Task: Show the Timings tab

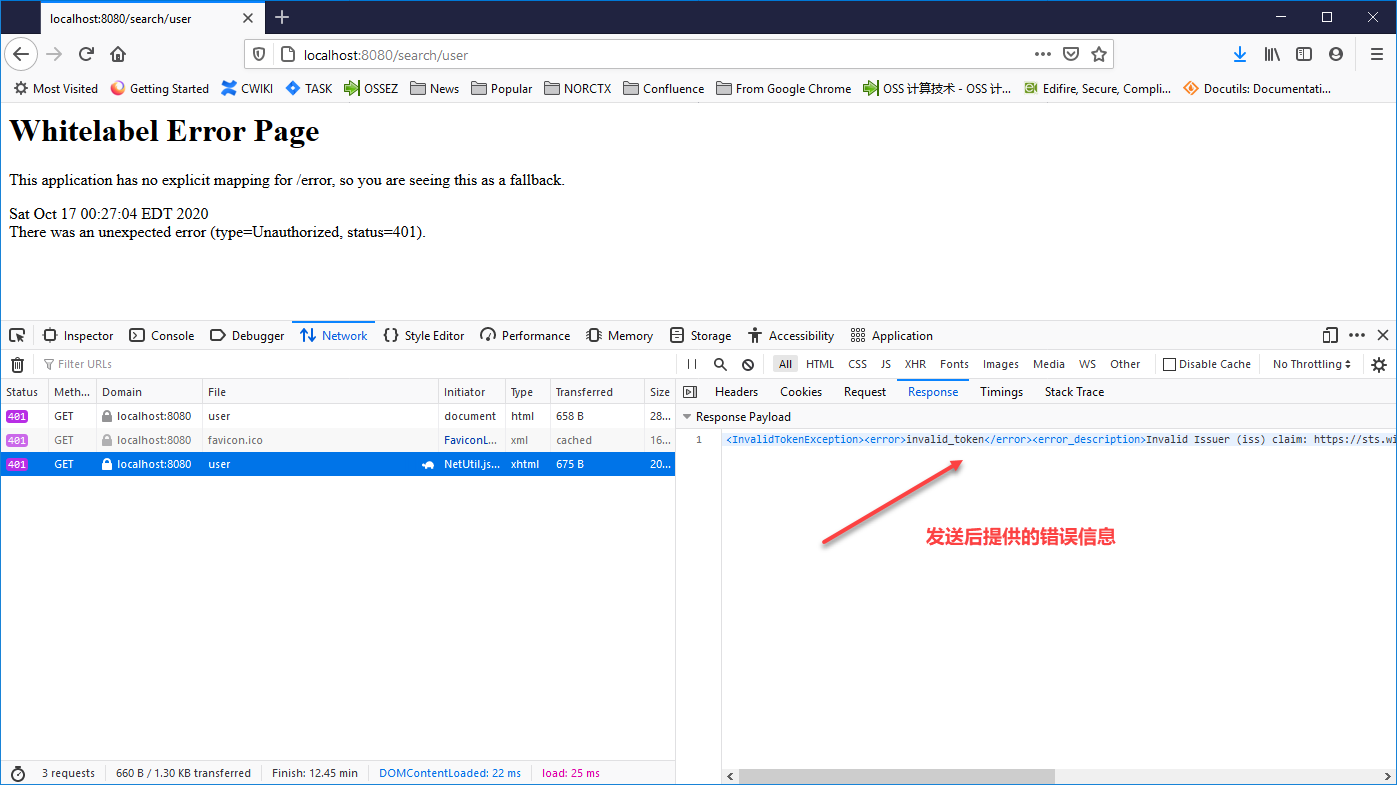Action: tap(1001, 392)
